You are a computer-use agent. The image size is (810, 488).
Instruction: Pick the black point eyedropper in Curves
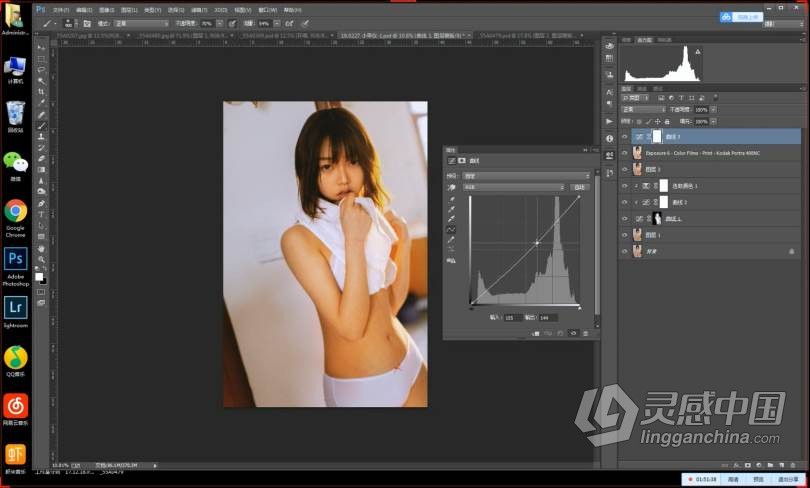pyautogui.click(x=451, y=199)
